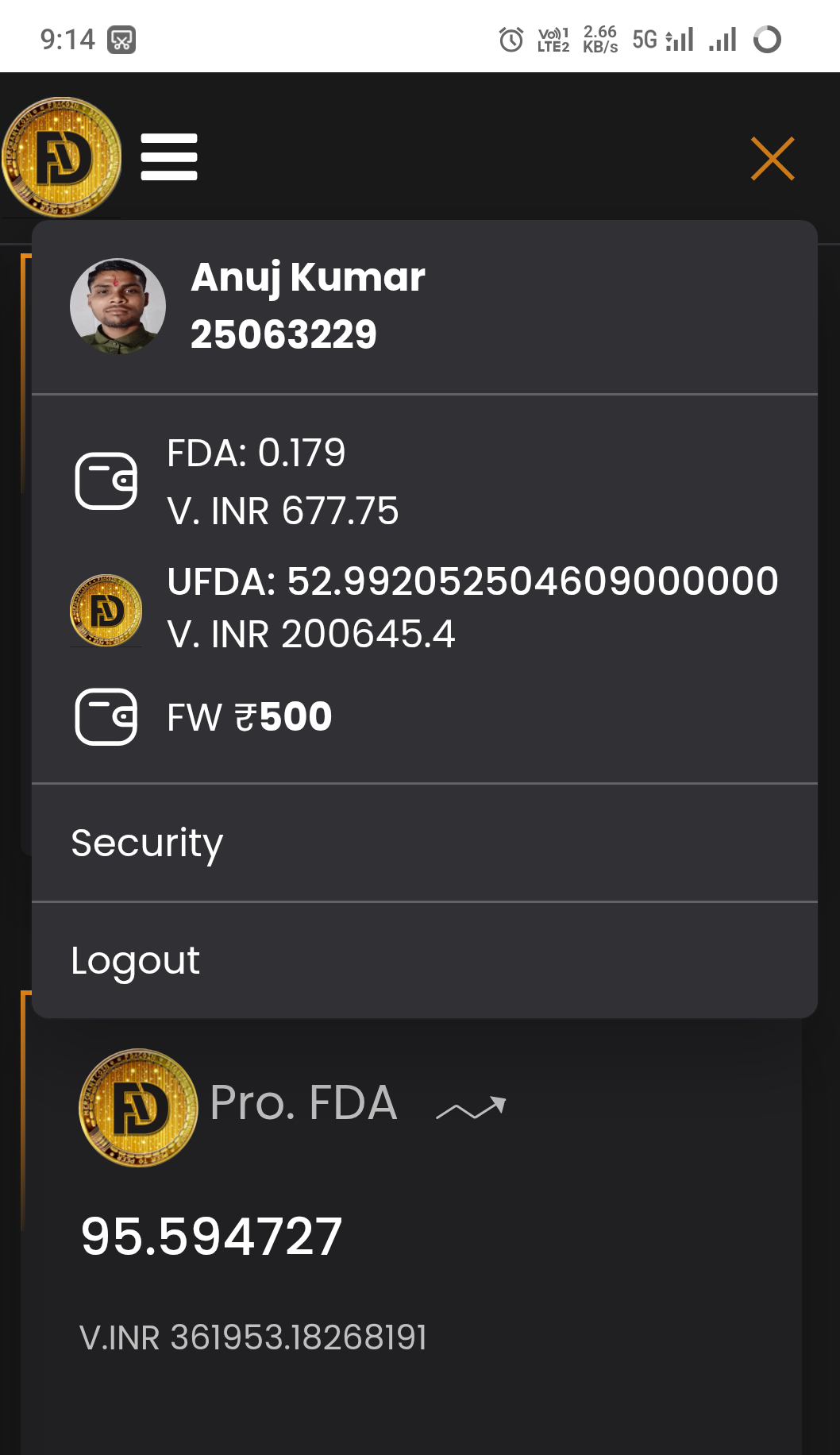Tap the UFDA balance value
Viewport: 840px width, 1455px height.
[472, 581]
